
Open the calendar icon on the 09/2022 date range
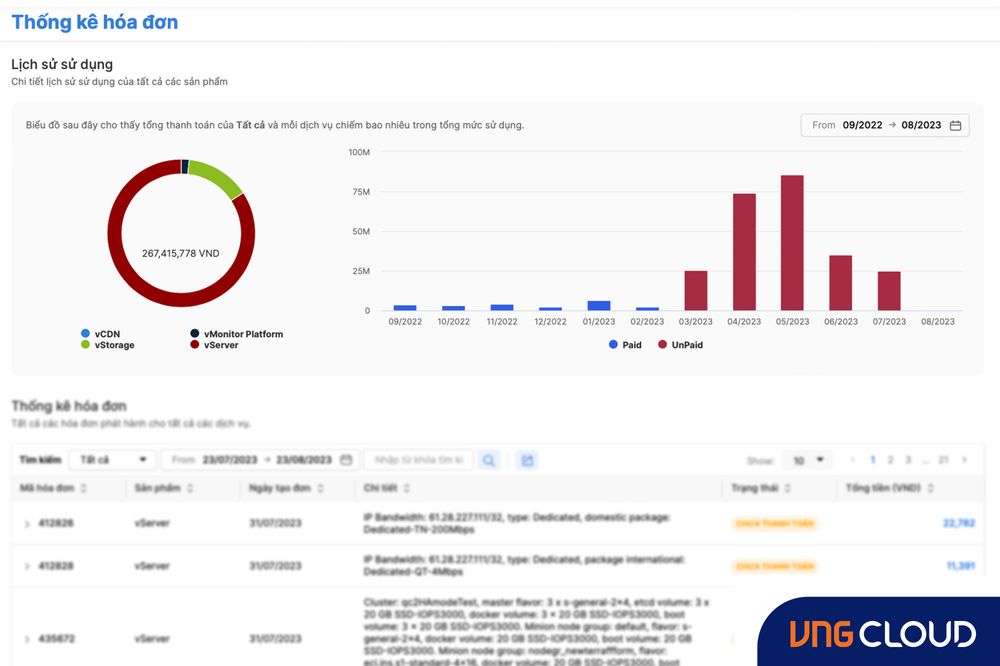(x=955, y=125)
